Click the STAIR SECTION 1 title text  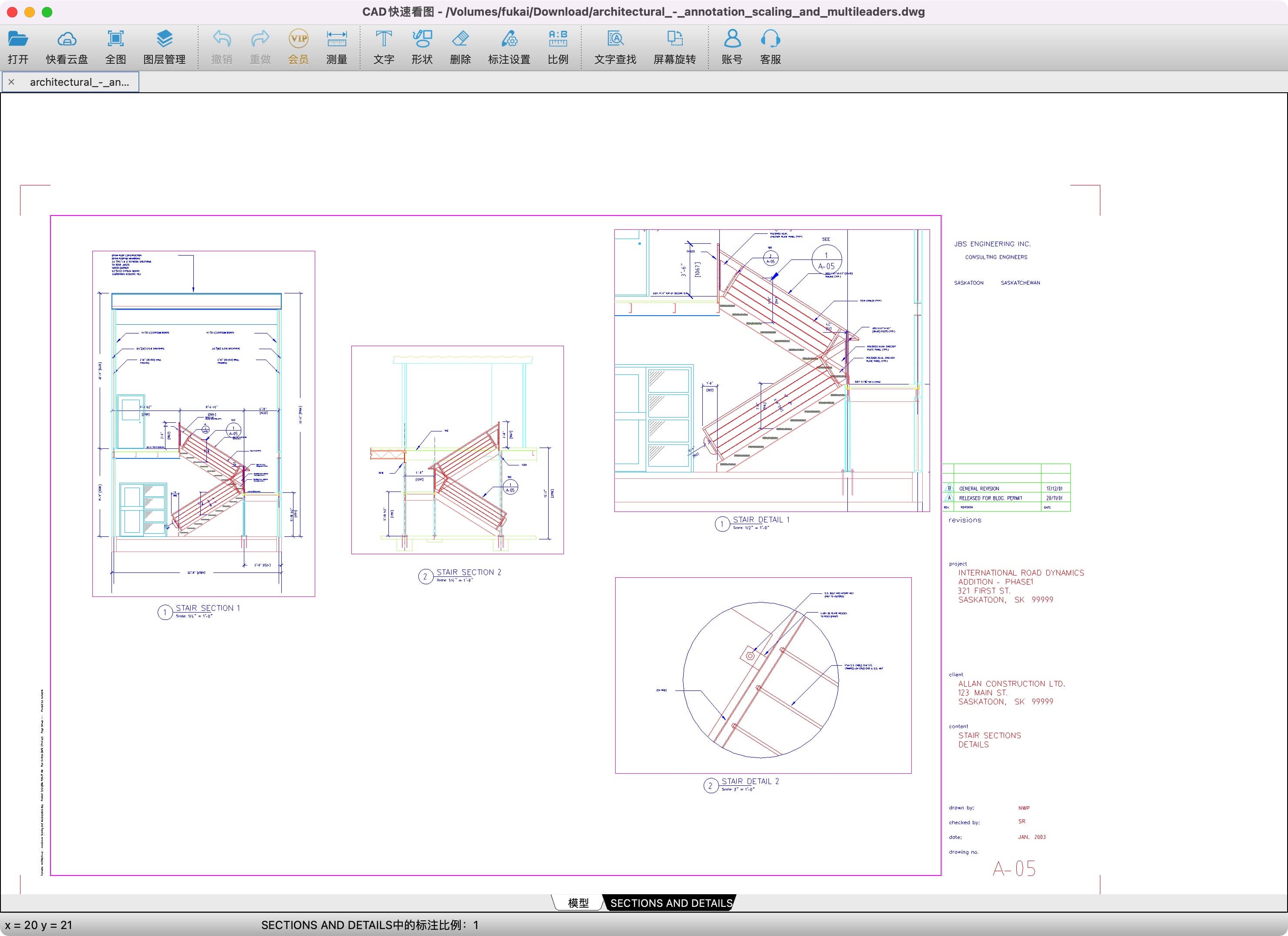[x=208, y=608]
